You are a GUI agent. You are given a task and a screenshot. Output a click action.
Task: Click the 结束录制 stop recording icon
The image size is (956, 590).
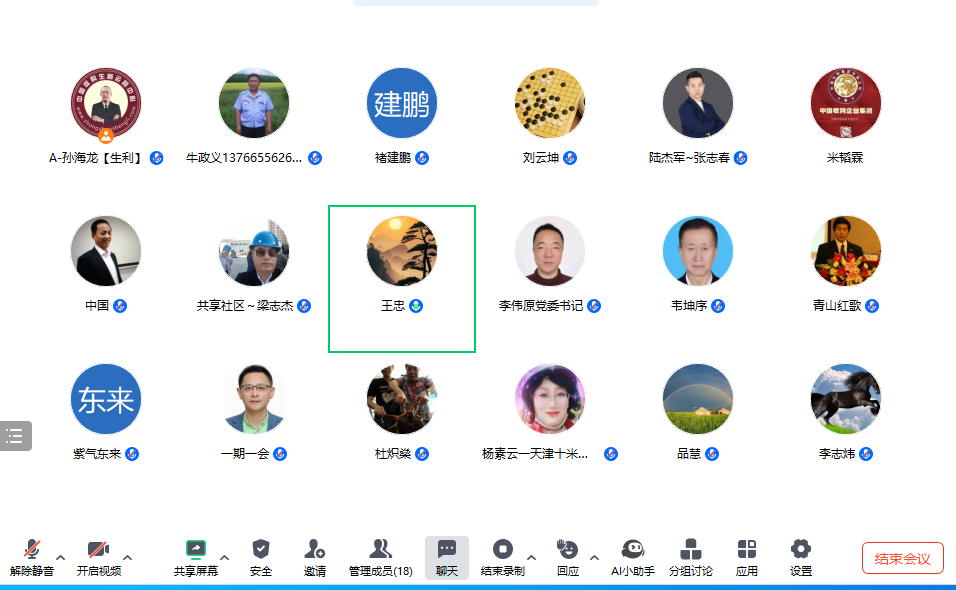pyautogui.click(x=502, y=549)
